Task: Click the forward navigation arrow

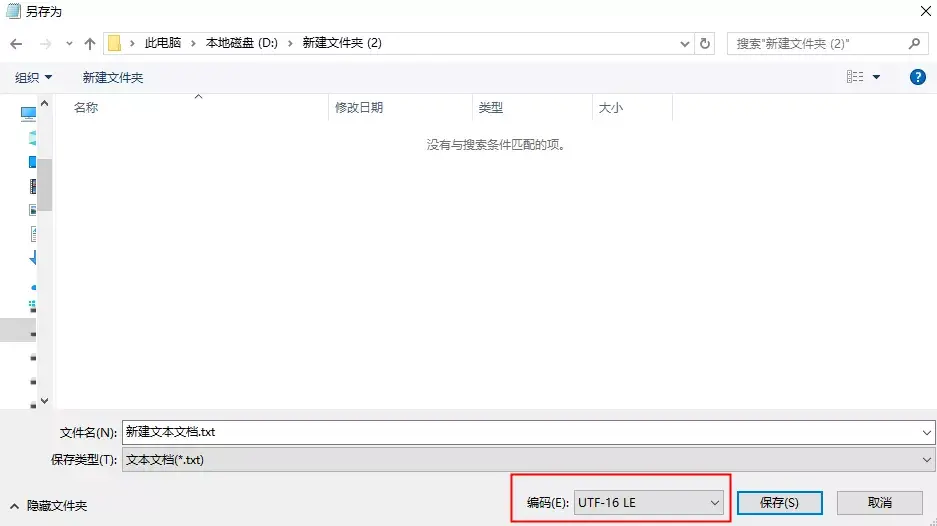Action: (x=45, y=44)
